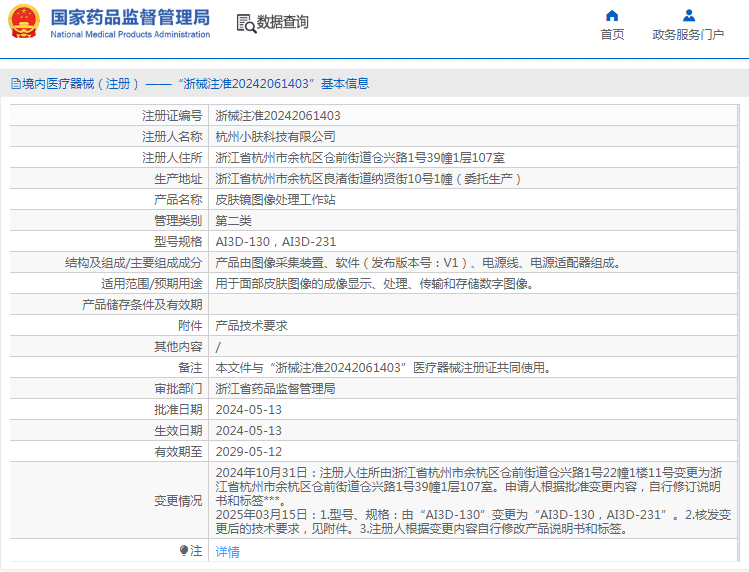Screen dimensions: 749x572
Task: Select model value AI3D-130，AI3D-231
Action: click(x=276, y=242)
